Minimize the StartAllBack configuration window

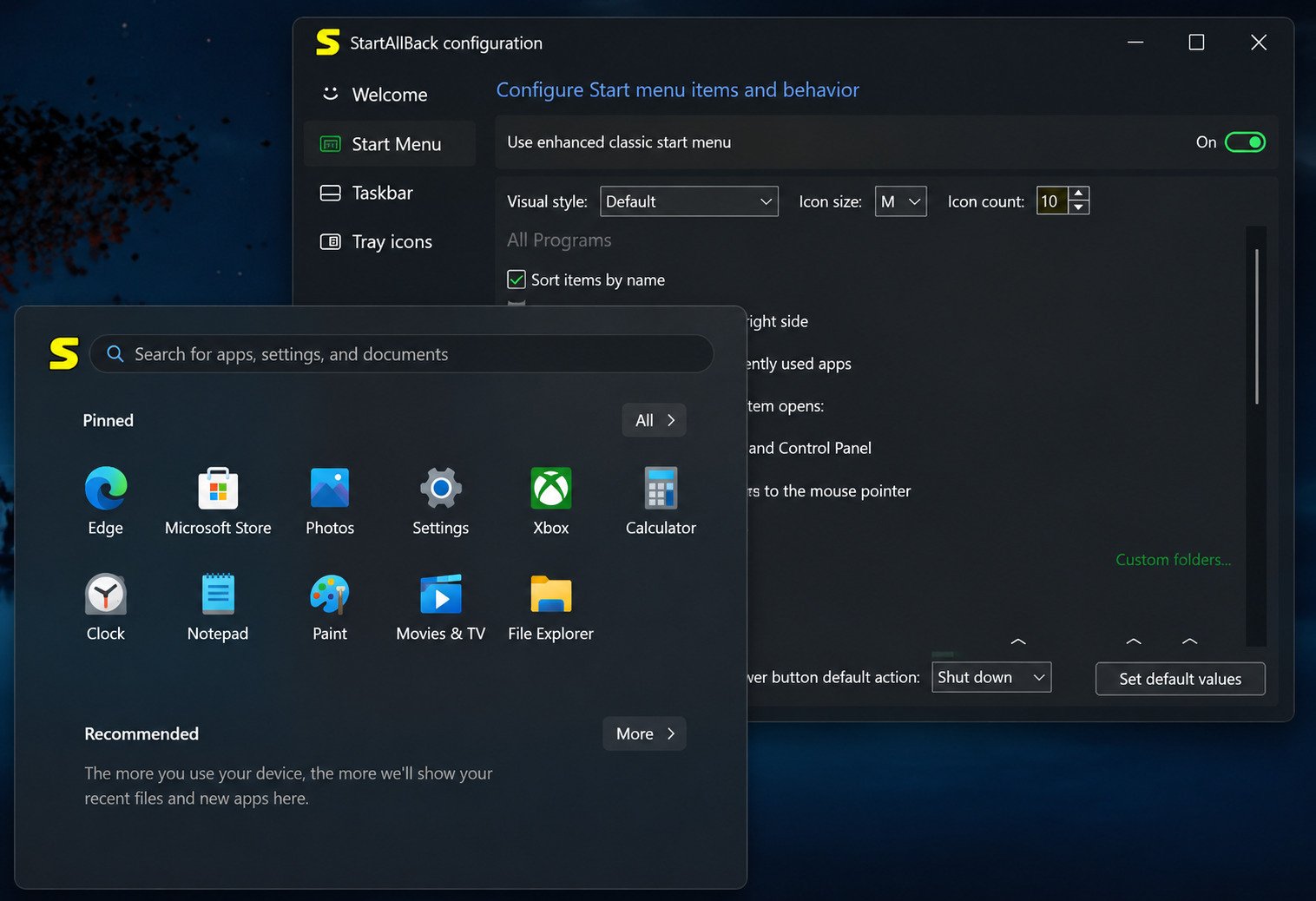click(1135, 43)
